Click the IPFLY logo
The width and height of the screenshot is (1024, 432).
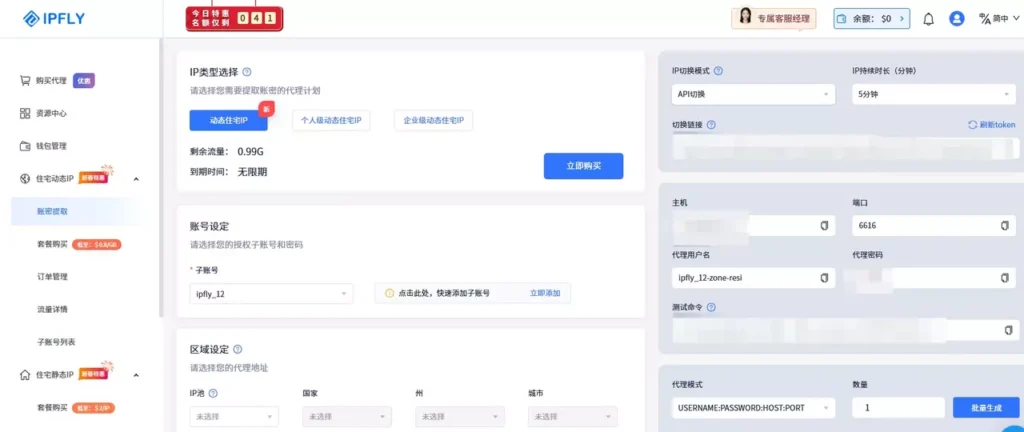[x=54, y=18]
